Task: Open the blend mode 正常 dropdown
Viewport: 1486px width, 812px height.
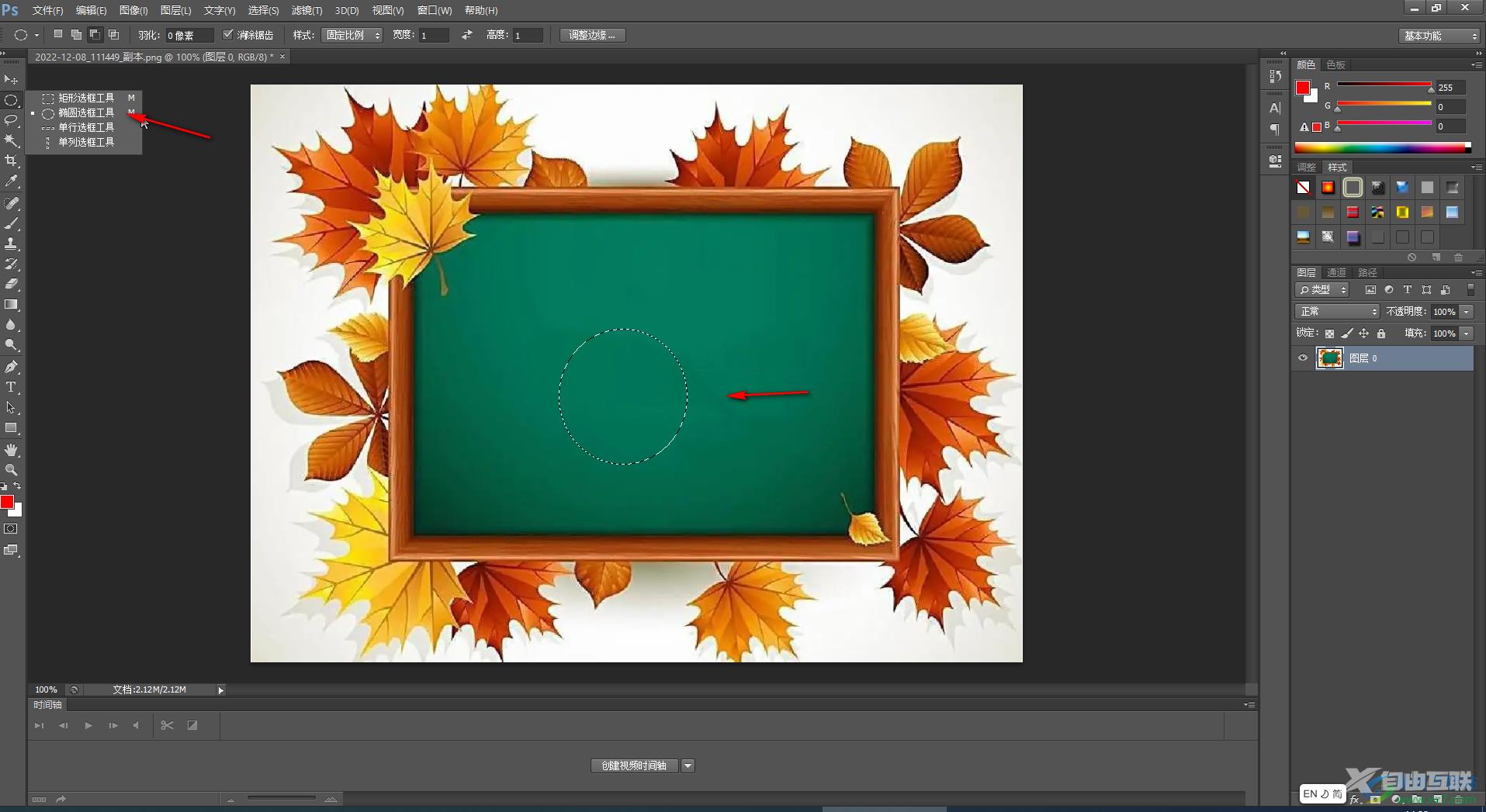Action: 1337,312
